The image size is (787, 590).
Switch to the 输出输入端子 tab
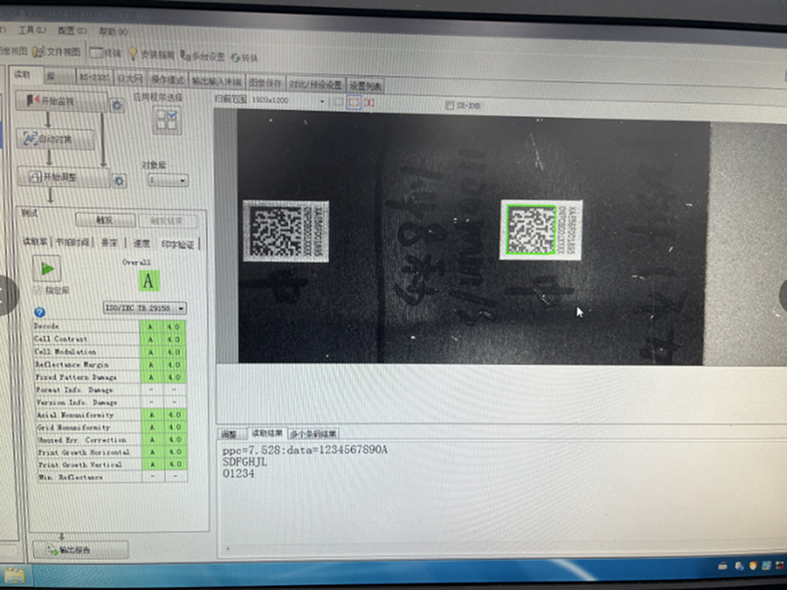coord(217,81)
